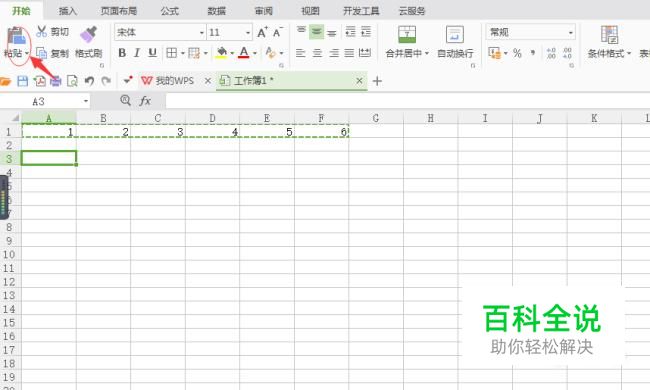Align cell content to bottom
The image size is (650, 390).
pyautogui.click(x=332, y=32)
